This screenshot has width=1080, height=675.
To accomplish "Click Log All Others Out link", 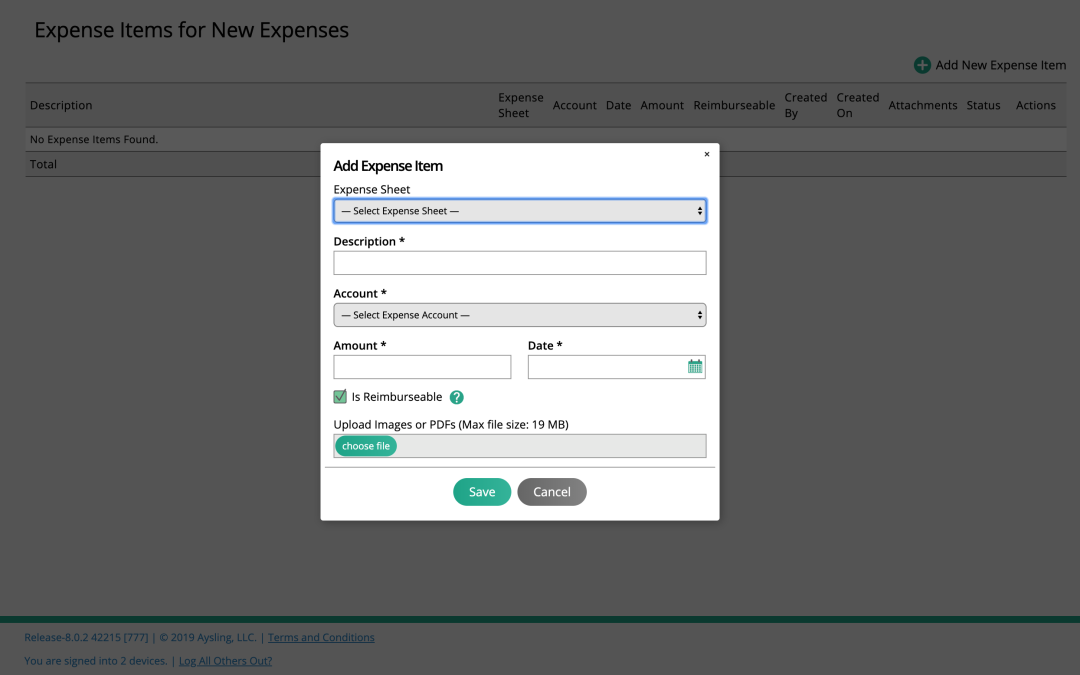I will [x=225, y=661].
